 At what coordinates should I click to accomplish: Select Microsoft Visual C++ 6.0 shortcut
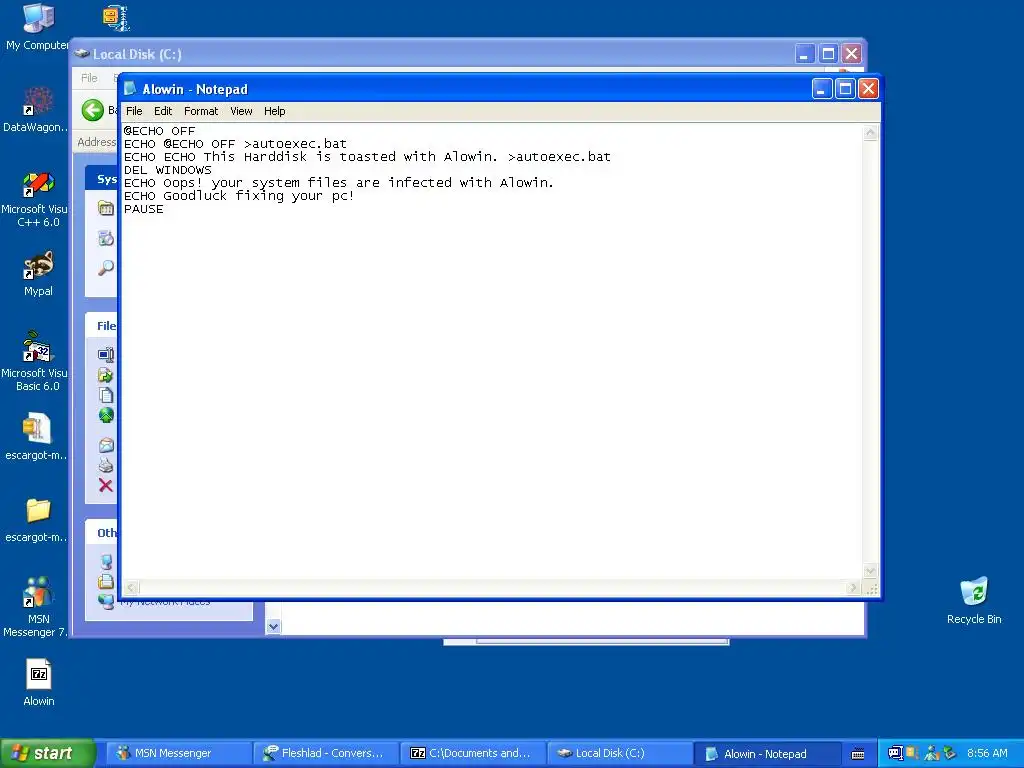36,199
